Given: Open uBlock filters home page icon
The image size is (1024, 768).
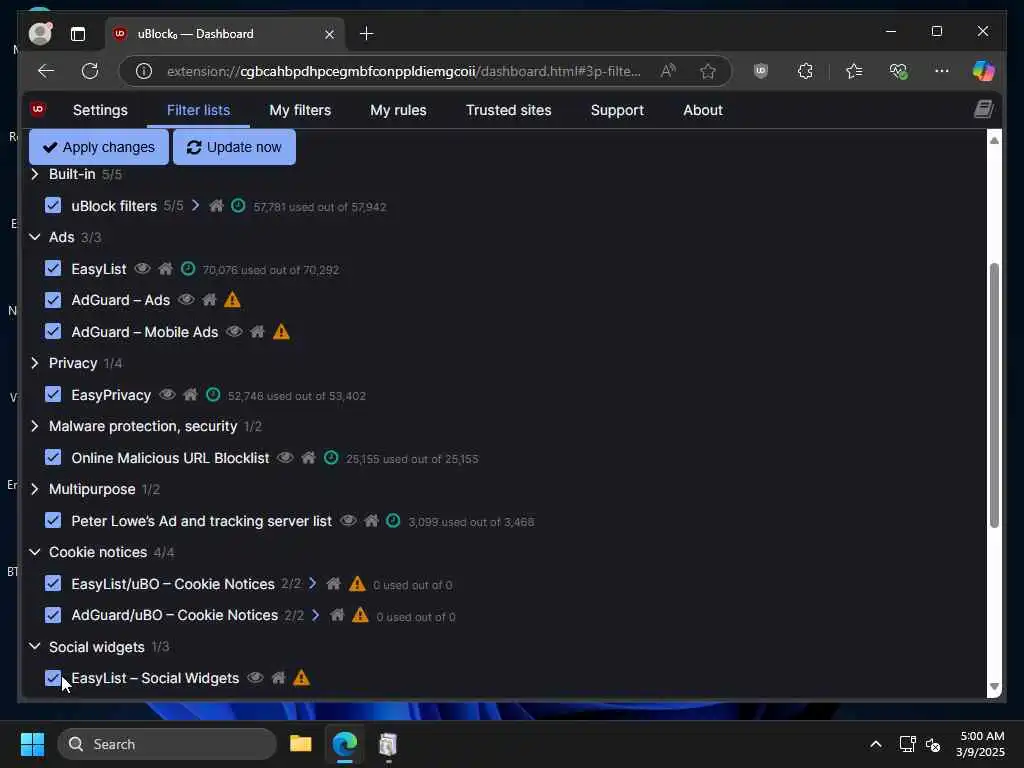Looking at the screenshot, I should click(x=216, y=206).
